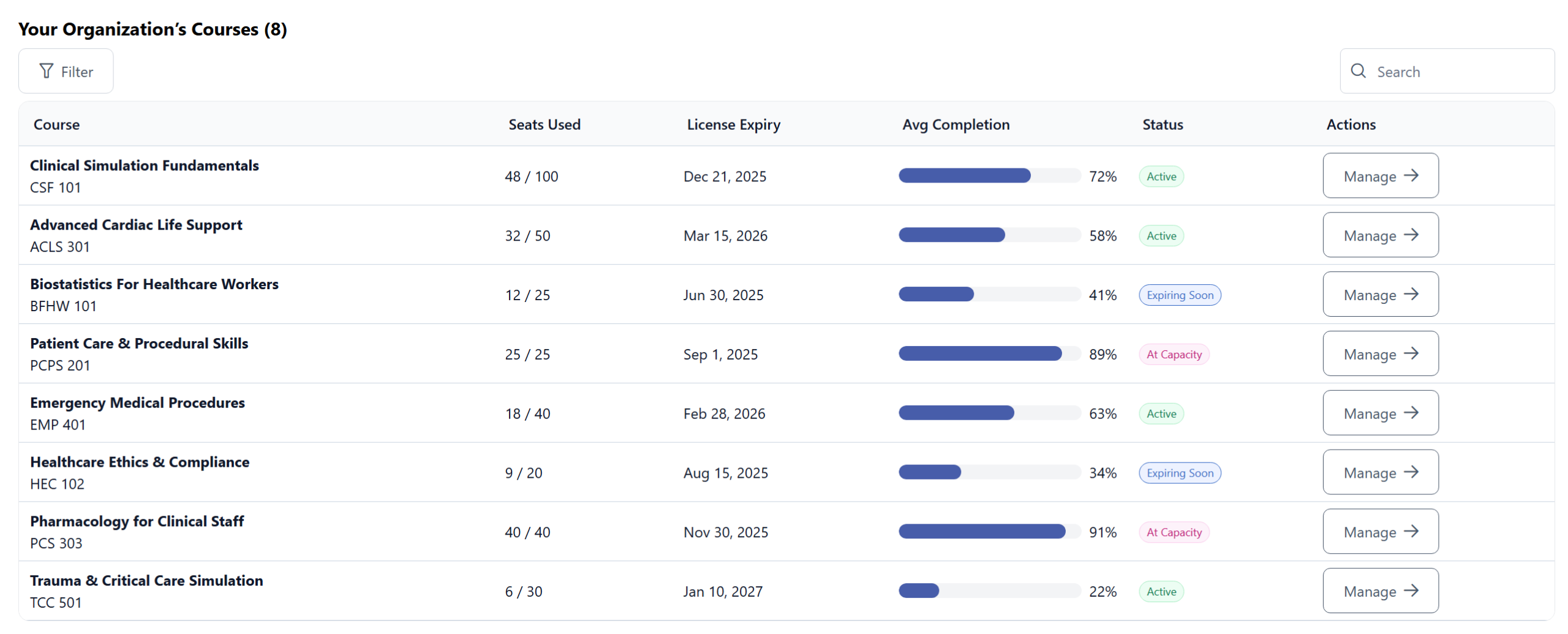The width and height of the screenshot is (1568, 634).
Task: Click the Course column header
Action: pyautogui.click(x=56, y=124)
